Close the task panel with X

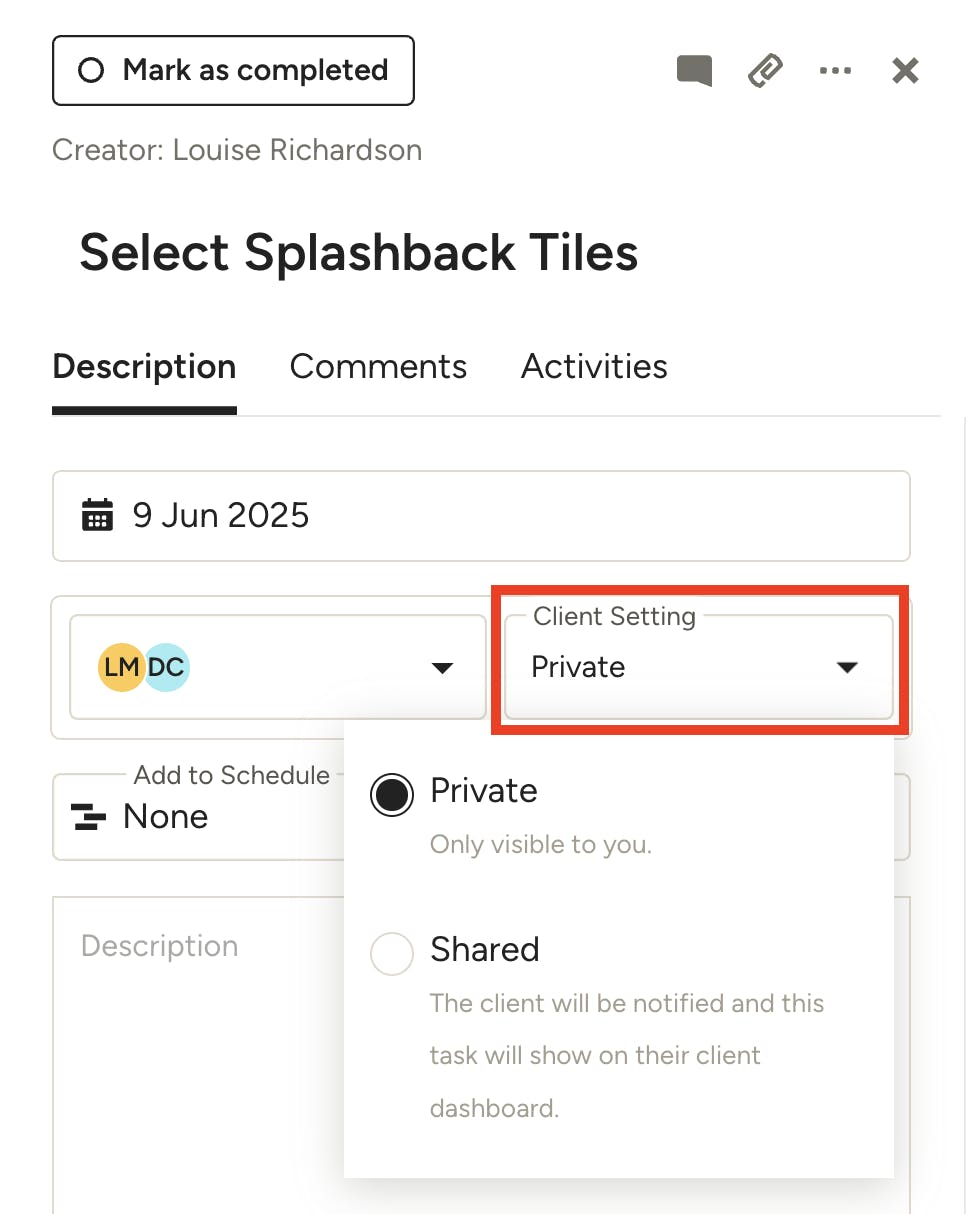click(905, 71)
